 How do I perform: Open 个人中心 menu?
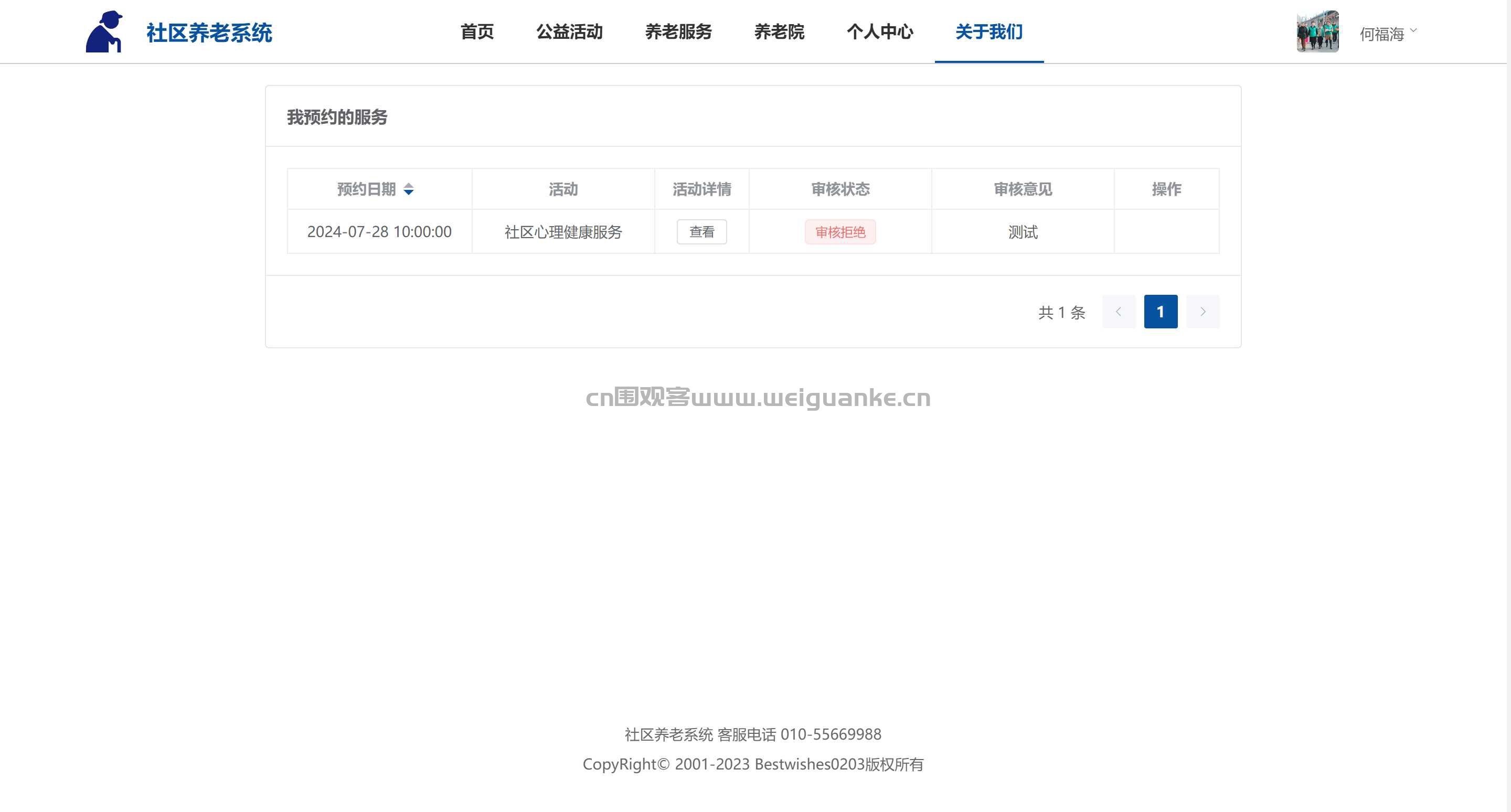[880, 31]
